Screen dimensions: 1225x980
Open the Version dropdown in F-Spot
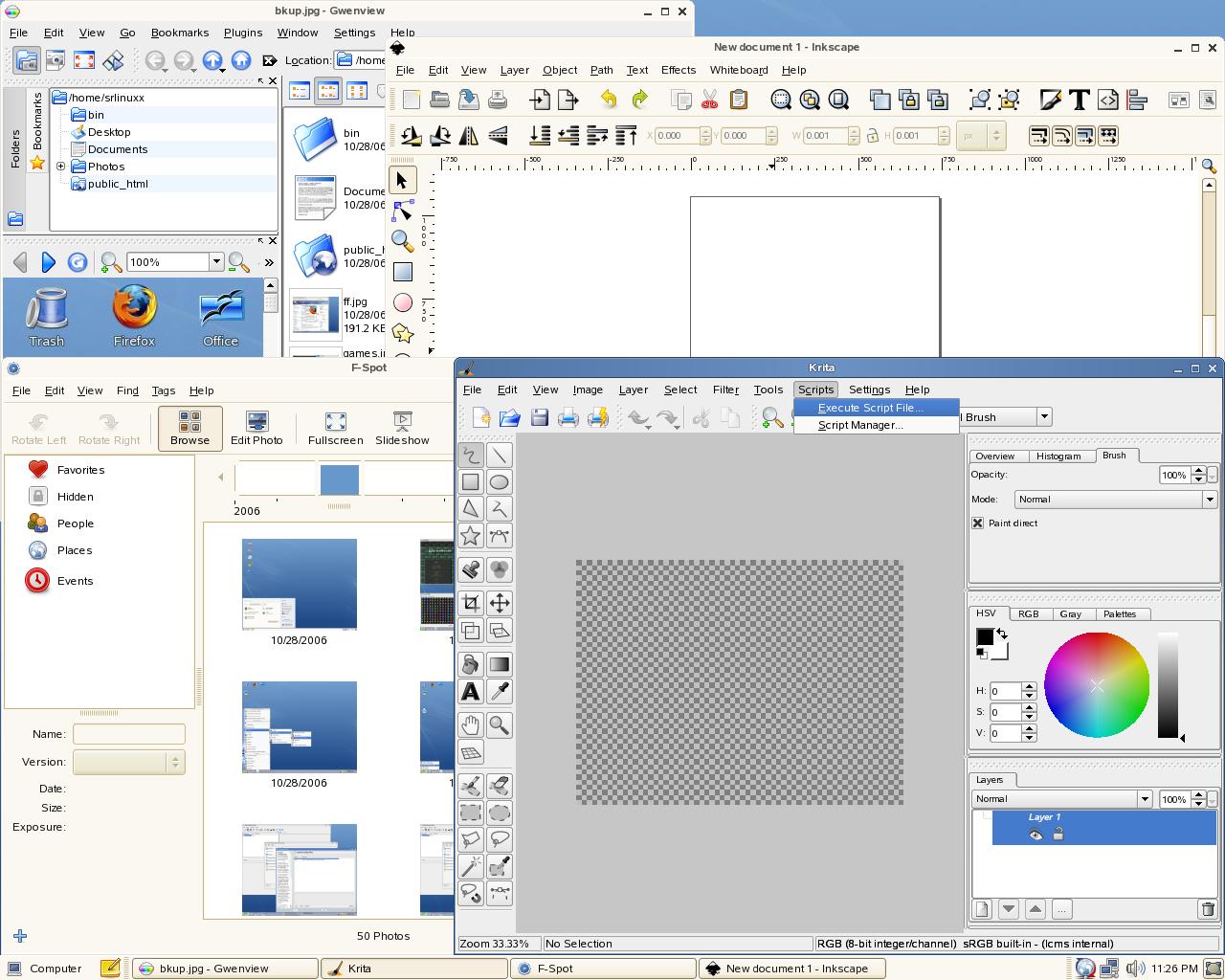(128, 762)
